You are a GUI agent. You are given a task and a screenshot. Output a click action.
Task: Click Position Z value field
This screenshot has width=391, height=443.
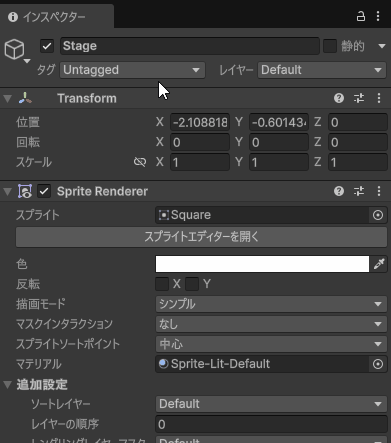coord(358,122)
